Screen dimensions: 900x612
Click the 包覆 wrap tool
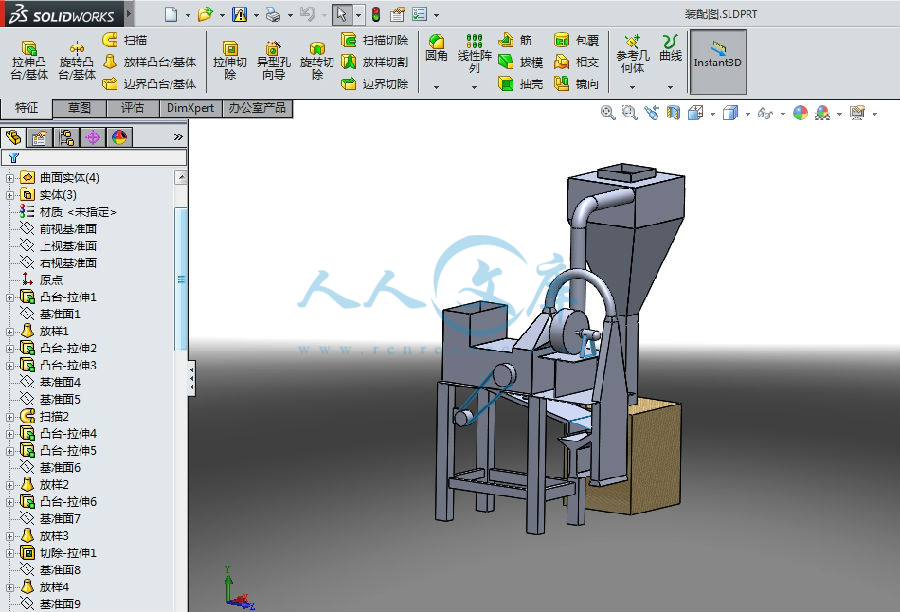576,40
